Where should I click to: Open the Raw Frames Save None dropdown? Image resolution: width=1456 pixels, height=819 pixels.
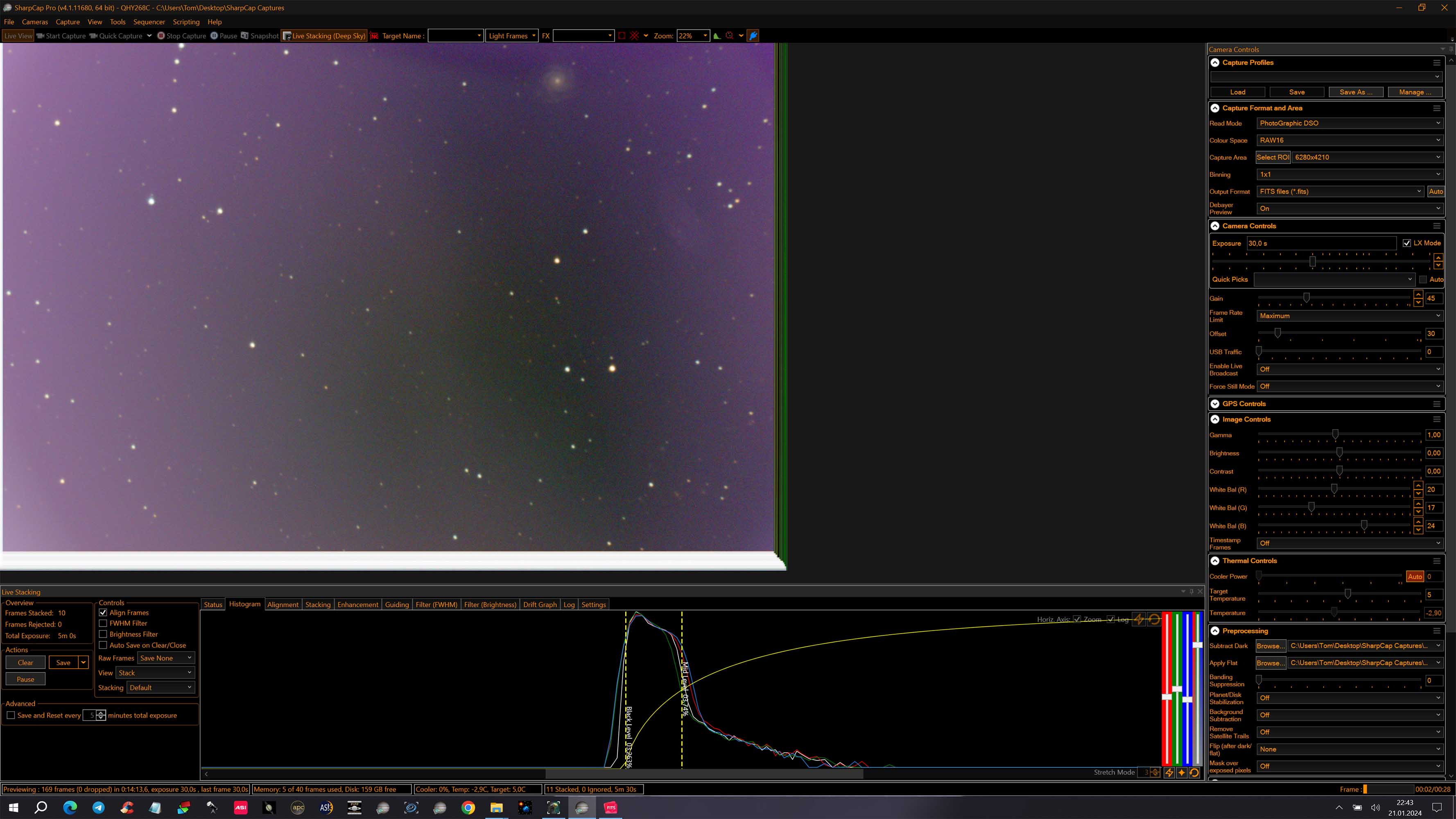point(166,658)
